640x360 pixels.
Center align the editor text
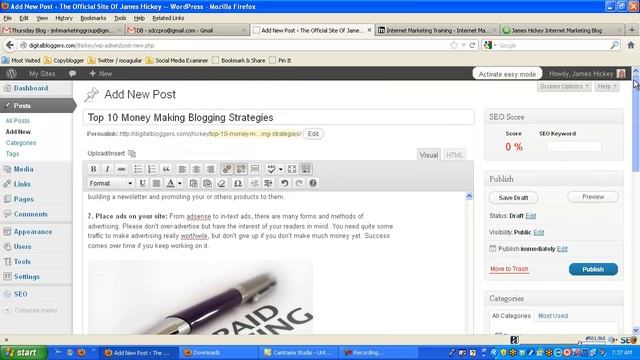coord(196,169)
